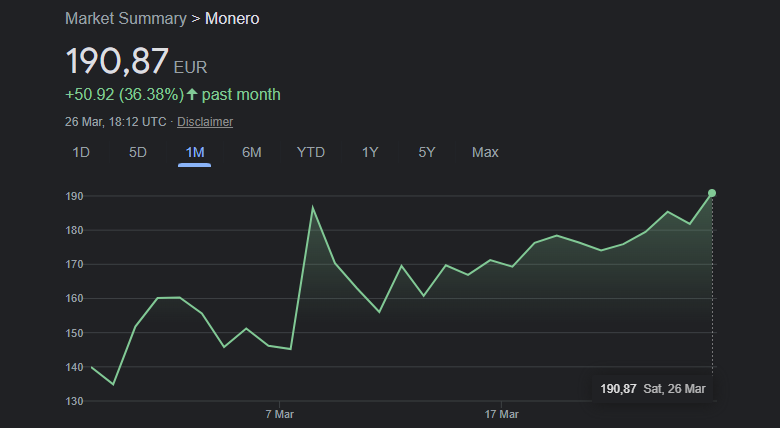The width and height of the screenshot is (780, 428).
Task: Click the chart peak near 8 Mar
Action: [312, 207]
